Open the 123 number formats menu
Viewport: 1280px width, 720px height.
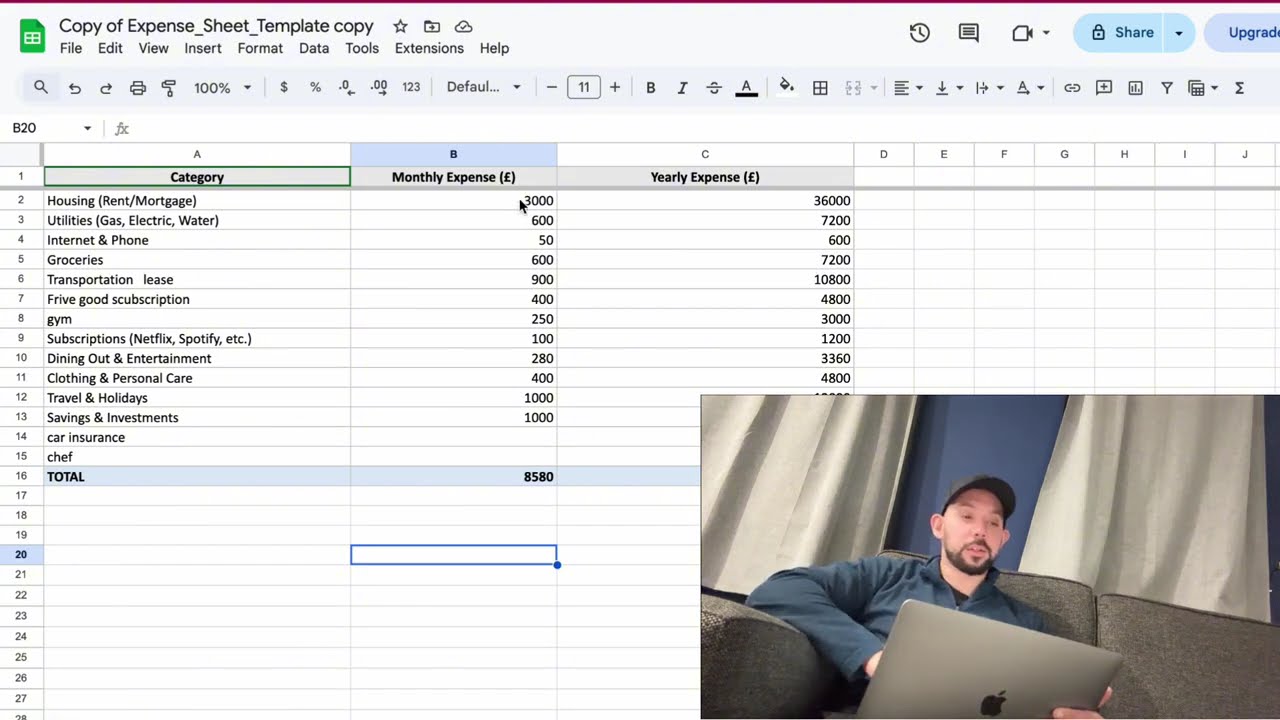(411, 88)
